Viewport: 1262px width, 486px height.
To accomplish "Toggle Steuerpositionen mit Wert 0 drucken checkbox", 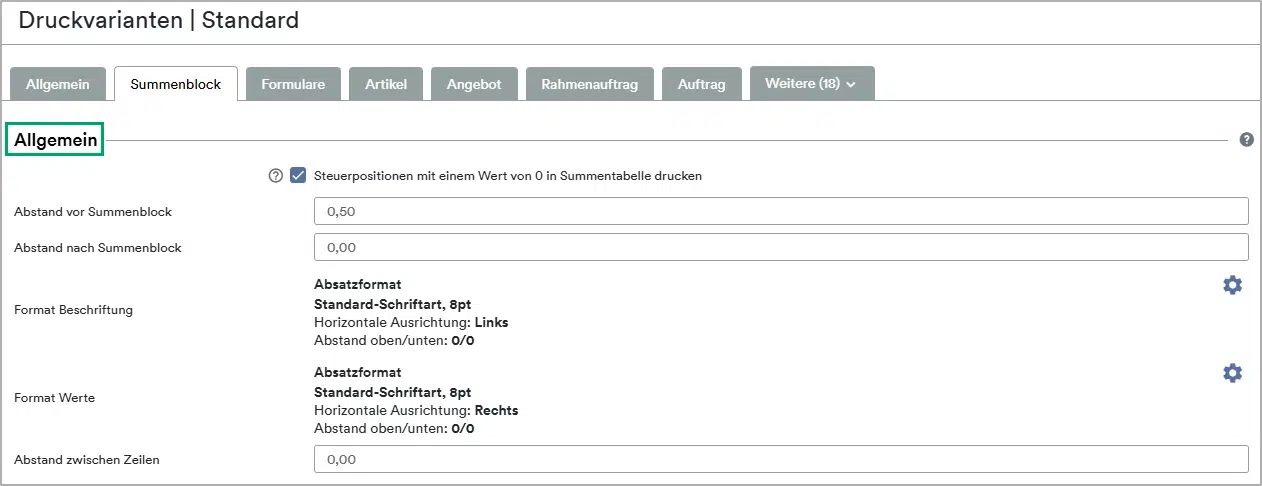I will tap(298, 176).
